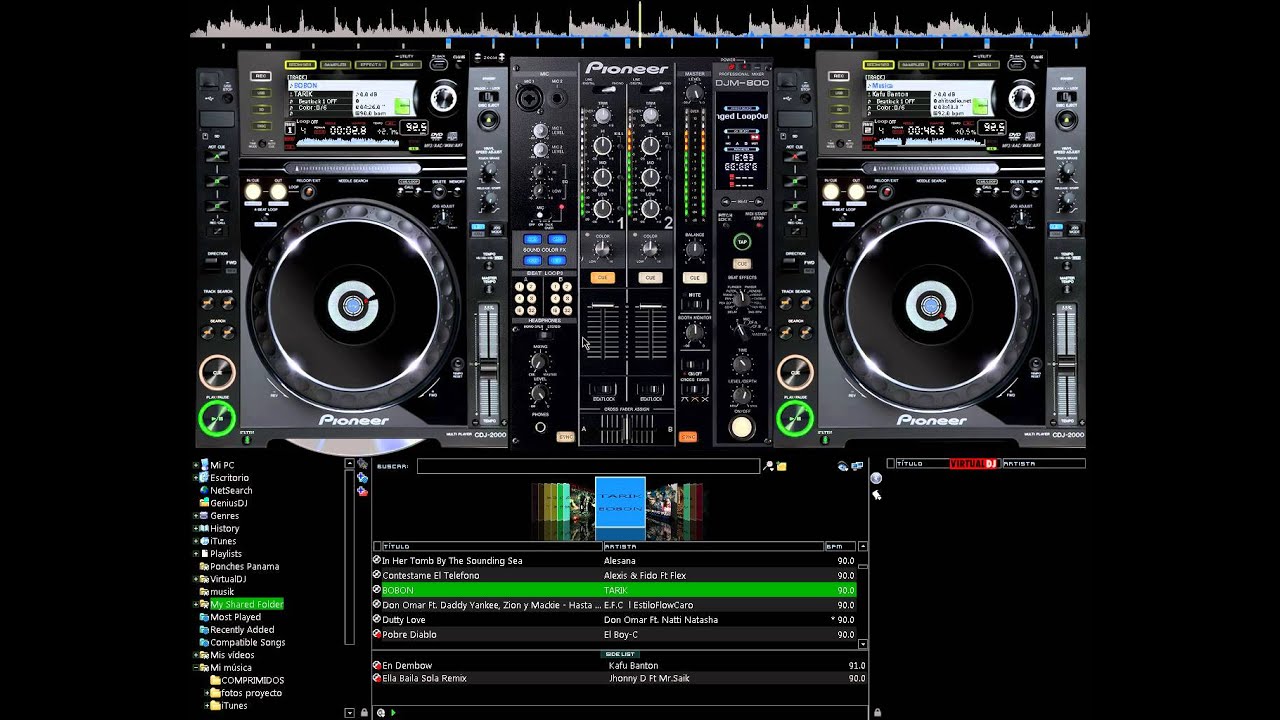The width and height of the screenshot is (1280, 720).
Task: Select Most Played in the folder tree
Action: coord(235,617)
